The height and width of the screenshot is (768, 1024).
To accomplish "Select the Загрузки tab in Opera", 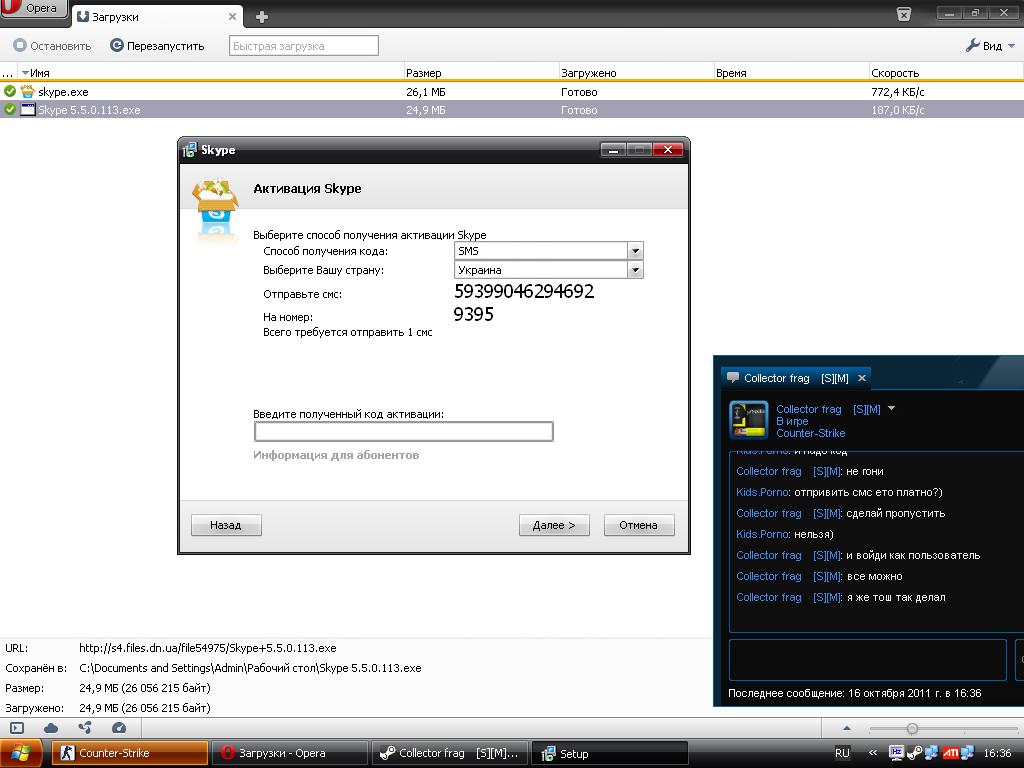I will point(157,16).
